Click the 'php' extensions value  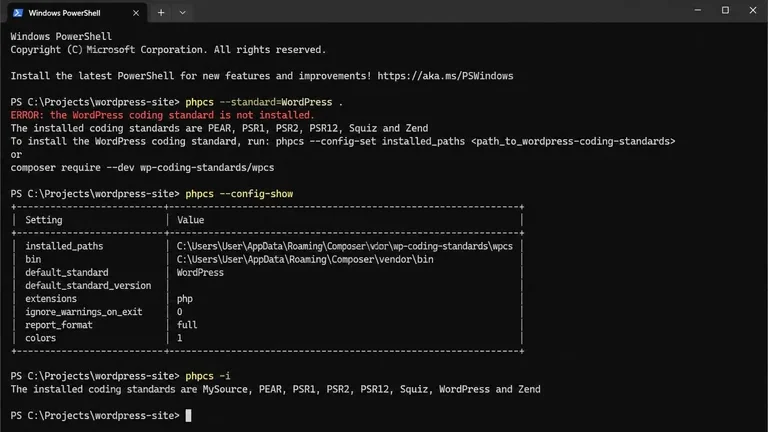[185, 299]
